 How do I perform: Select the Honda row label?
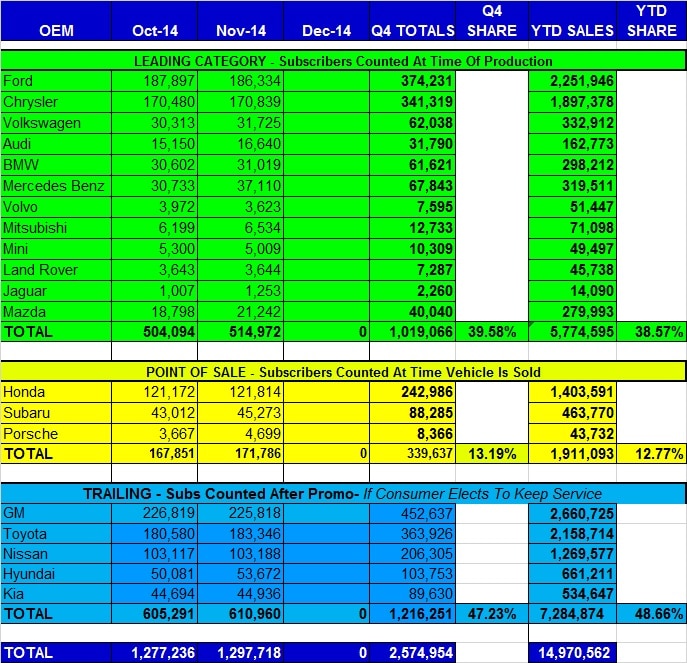56,392
